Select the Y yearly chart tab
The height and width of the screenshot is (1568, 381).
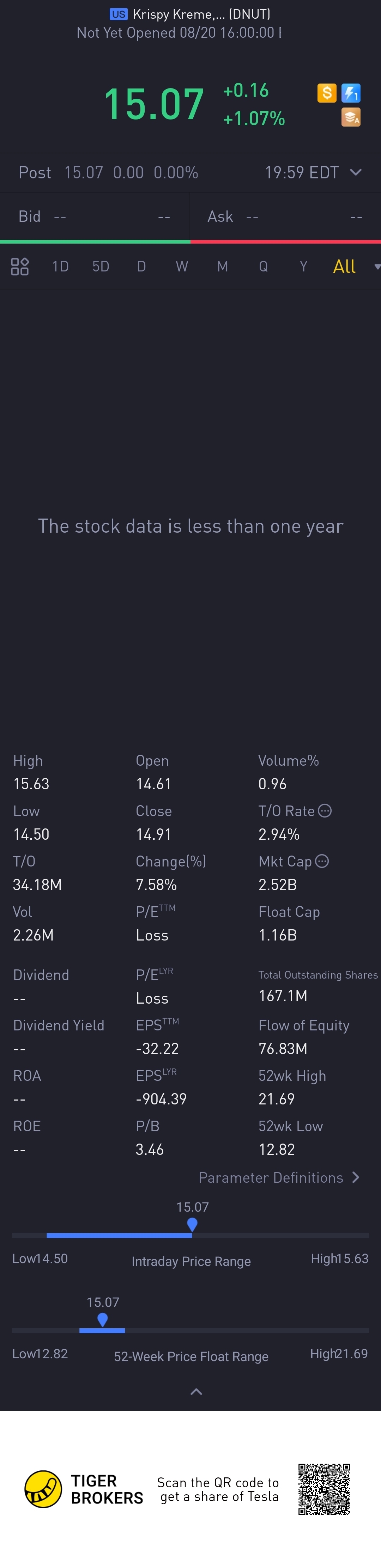click(304, 267)
